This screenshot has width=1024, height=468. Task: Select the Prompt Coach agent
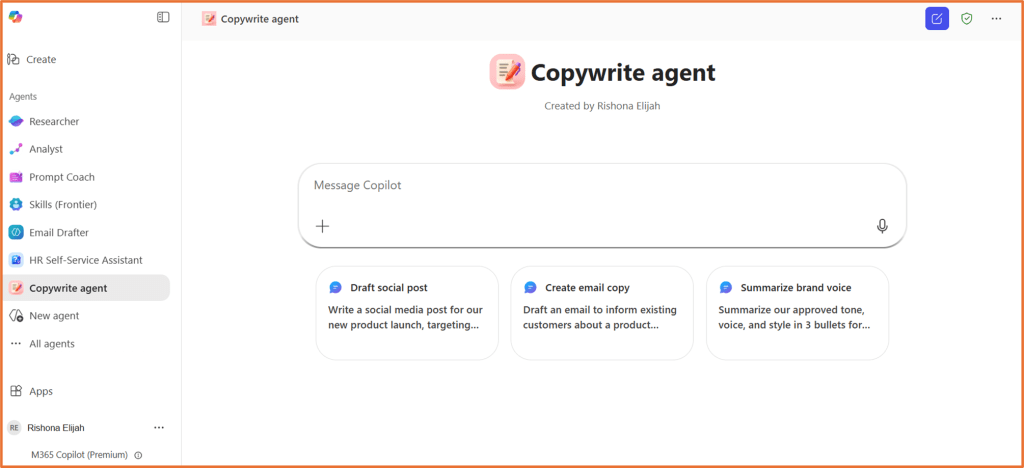coord(62,177)
